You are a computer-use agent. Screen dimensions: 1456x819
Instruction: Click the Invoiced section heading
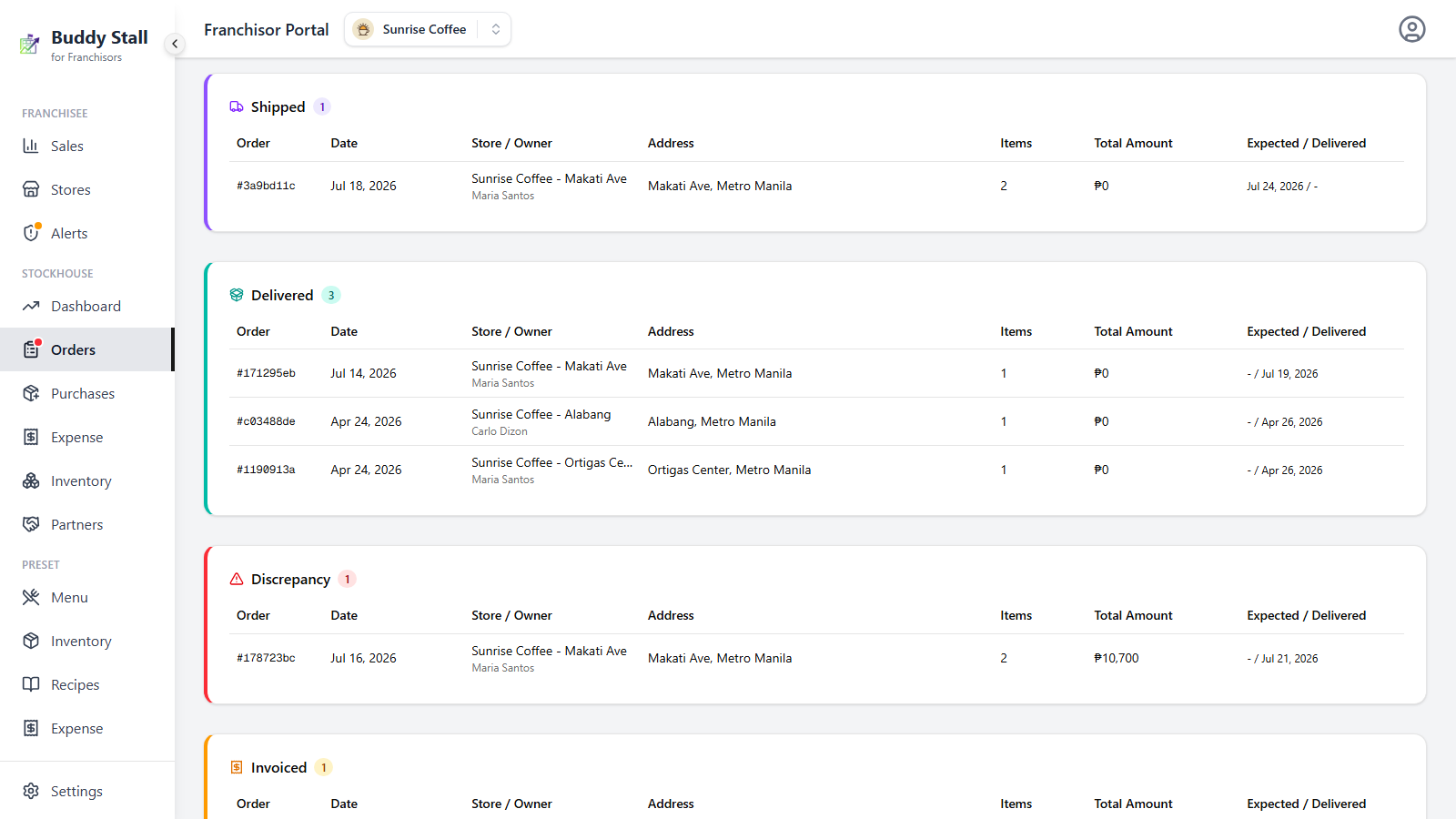tap(279, 767)
